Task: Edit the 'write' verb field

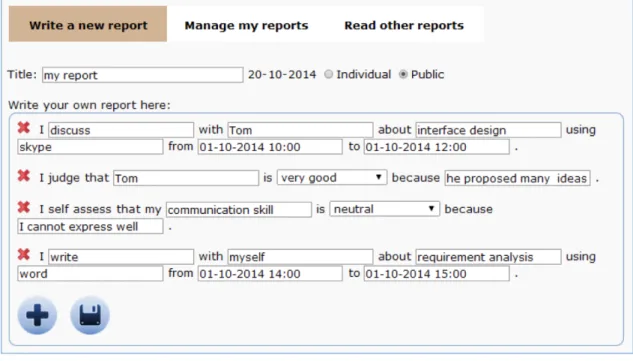Action: point(121,257)
